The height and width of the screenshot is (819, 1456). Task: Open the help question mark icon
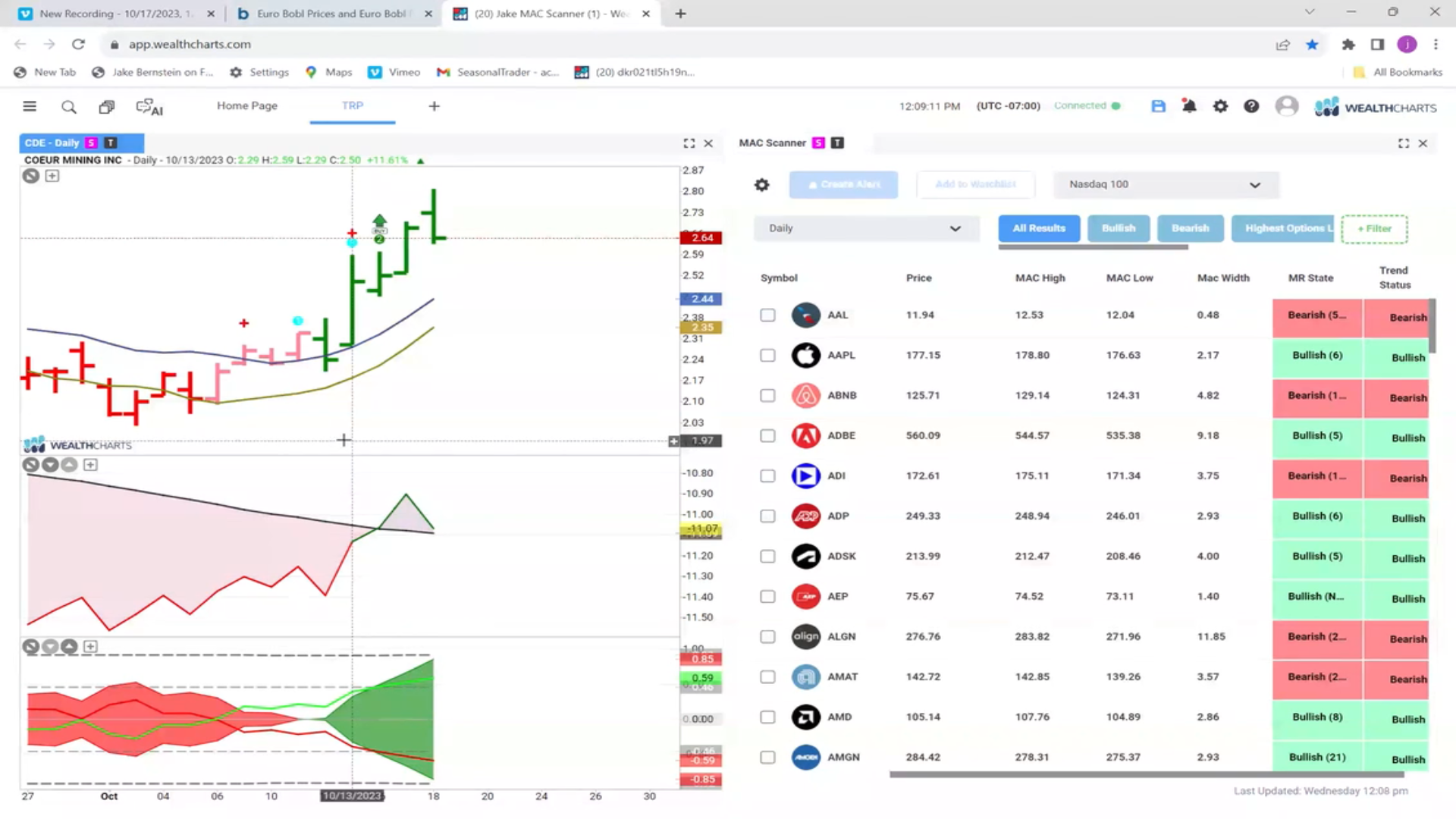click(x=1251, y=106)
